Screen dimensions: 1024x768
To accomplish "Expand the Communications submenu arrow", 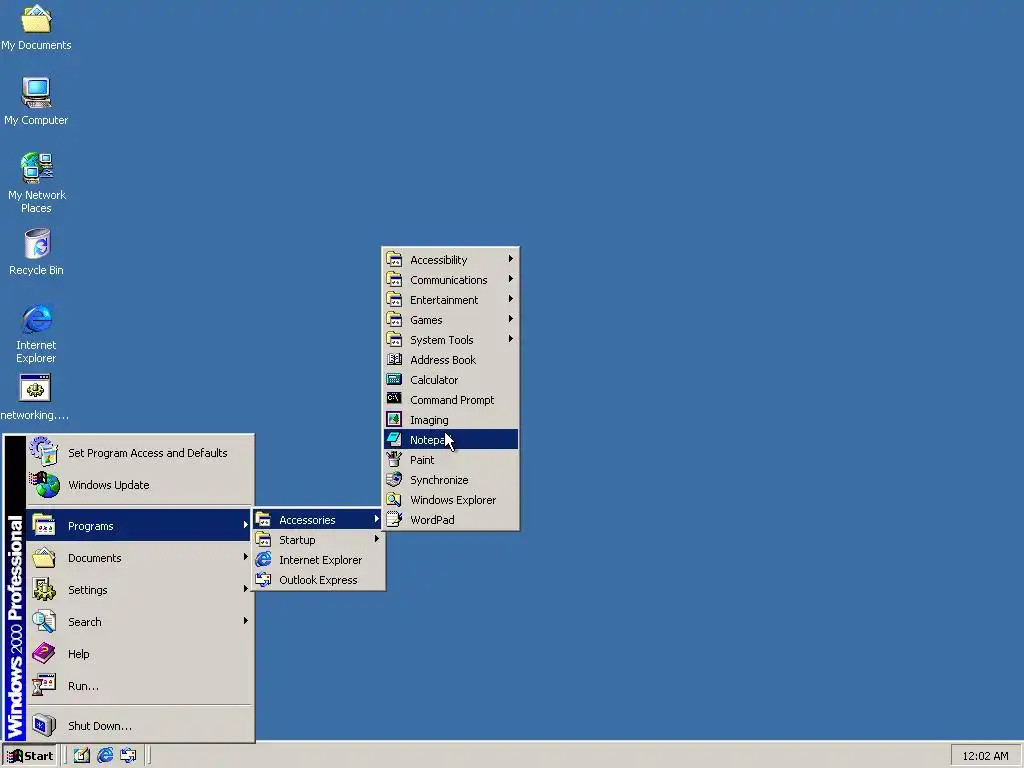I will 511,279.
